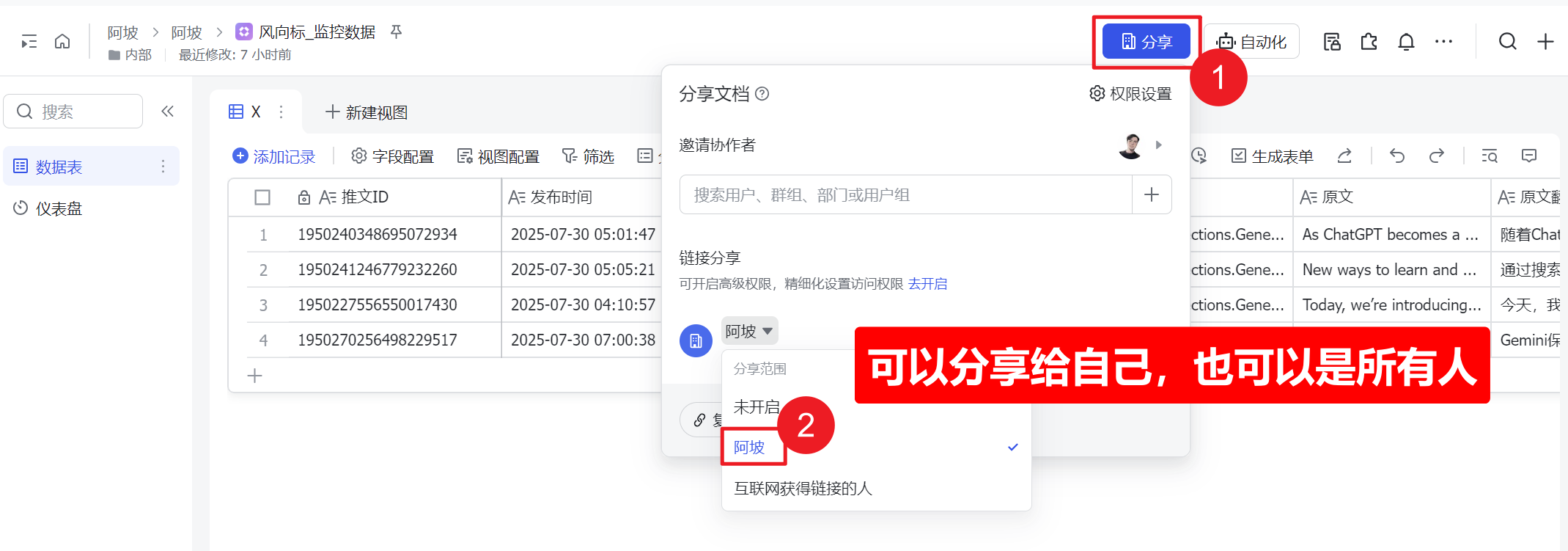This screenshot has height=551, width=1568.
Task: Select the 推文ID column header
Action: coord(364,197)
